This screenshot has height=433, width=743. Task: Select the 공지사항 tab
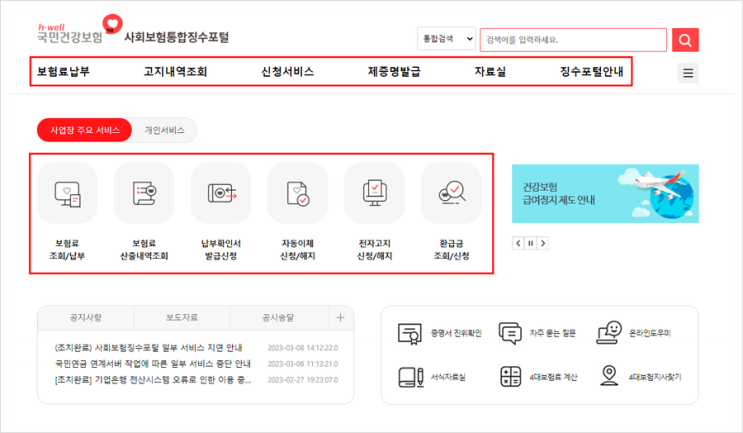(86, 317)
